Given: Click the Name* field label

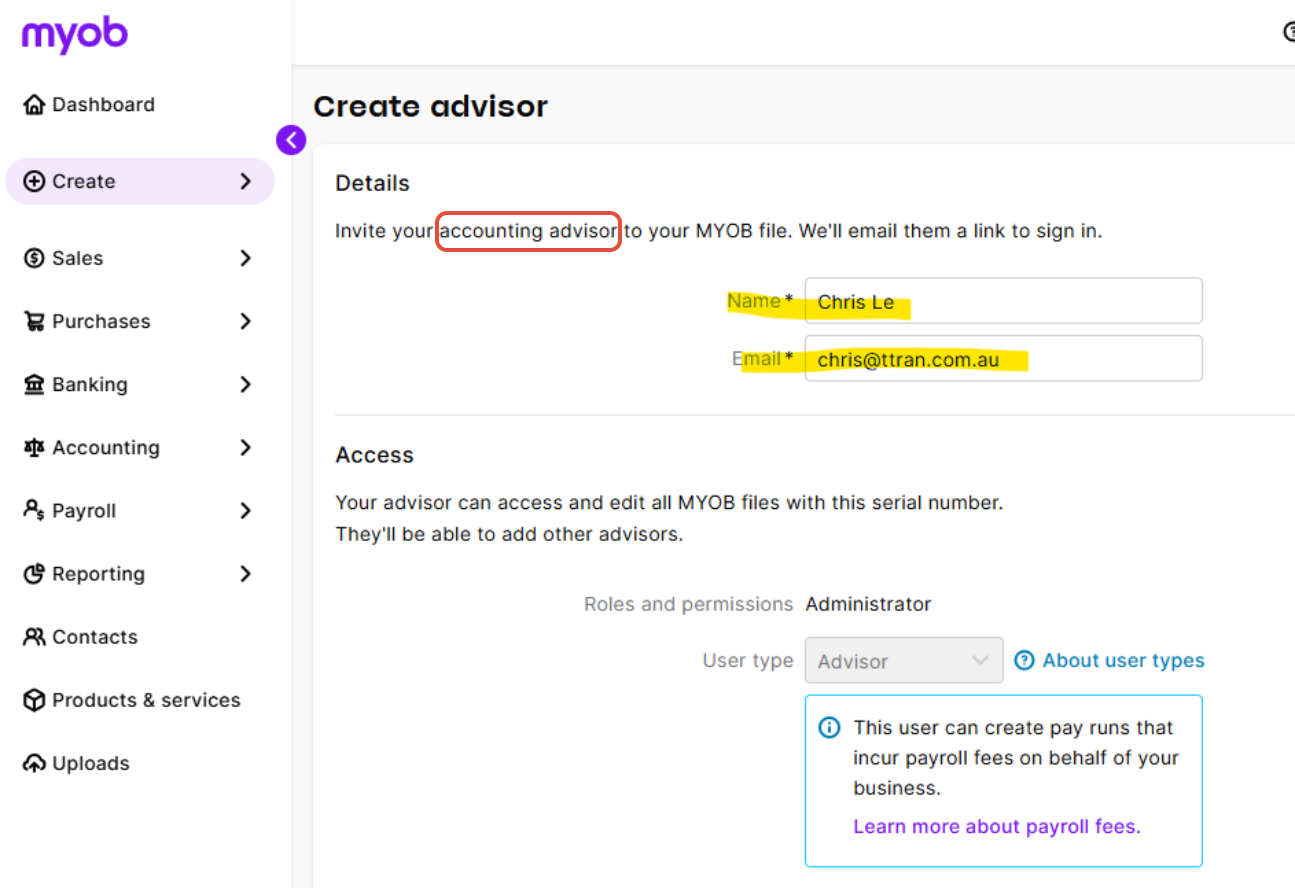Looking at the screenshot, I should point(760,301).
